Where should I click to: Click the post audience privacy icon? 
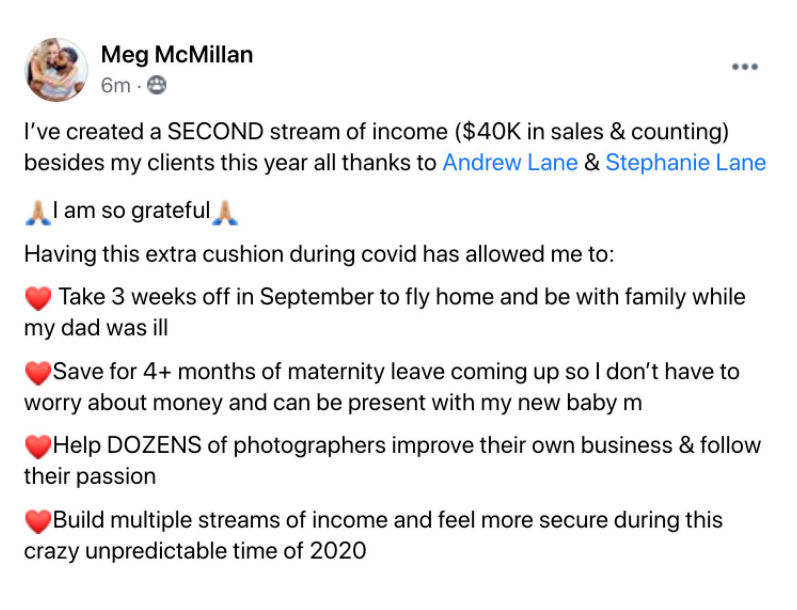[x=157, y=86]
